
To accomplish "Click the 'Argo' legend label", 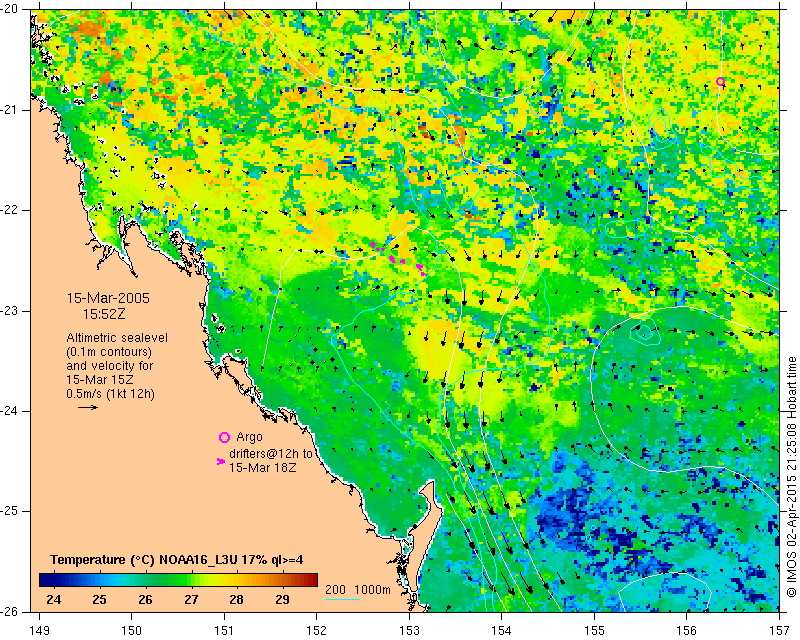I will point(249,437).
